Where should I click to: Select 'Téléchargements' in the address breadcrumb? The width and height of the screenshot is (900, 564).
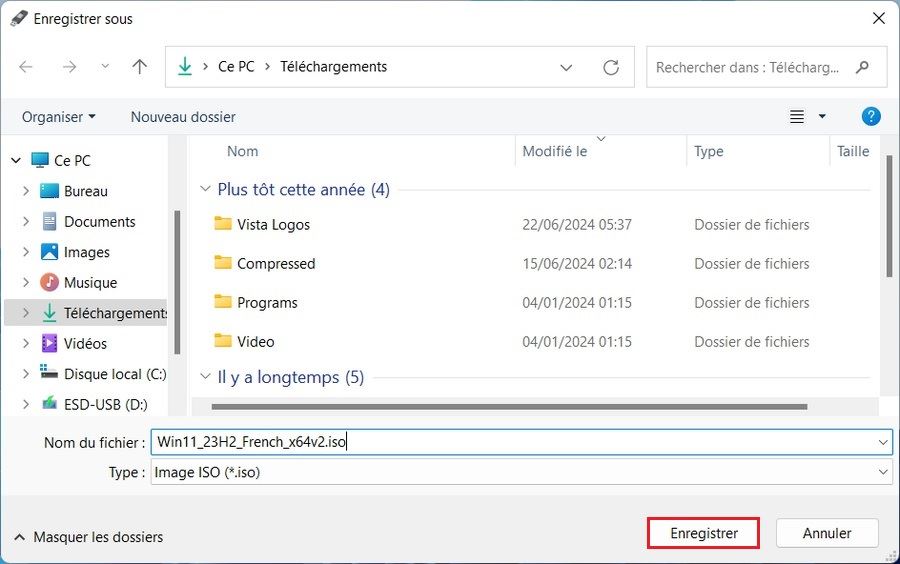coord(333,67)
